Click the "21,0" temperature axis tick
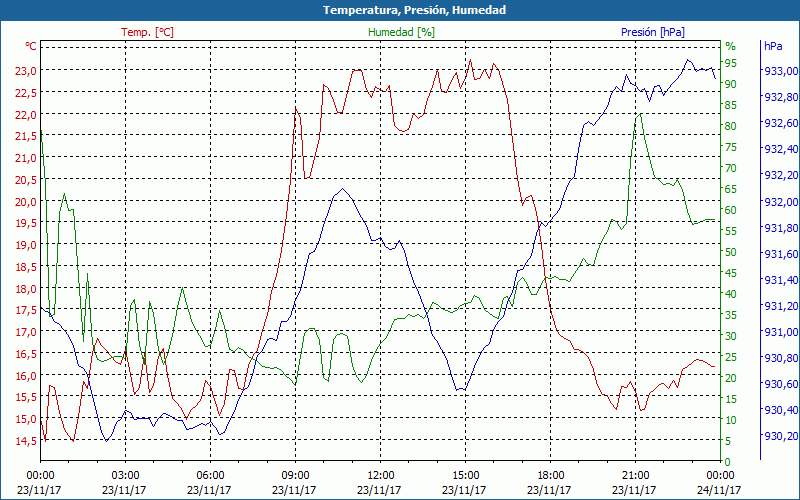Image resolution: width=800 pixels, height=500 pixels. [x=24, y=158]
